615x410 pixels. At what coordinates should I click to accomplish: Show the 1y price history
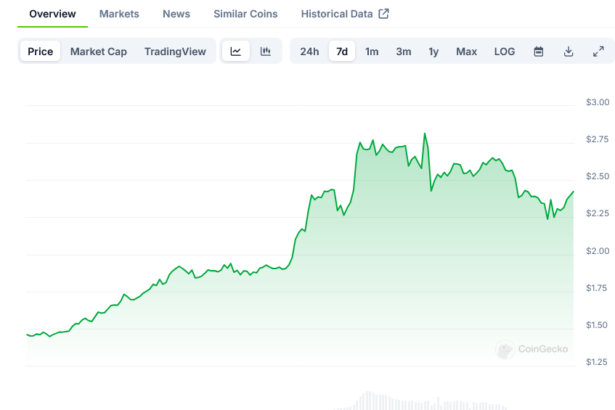point(433,51)
